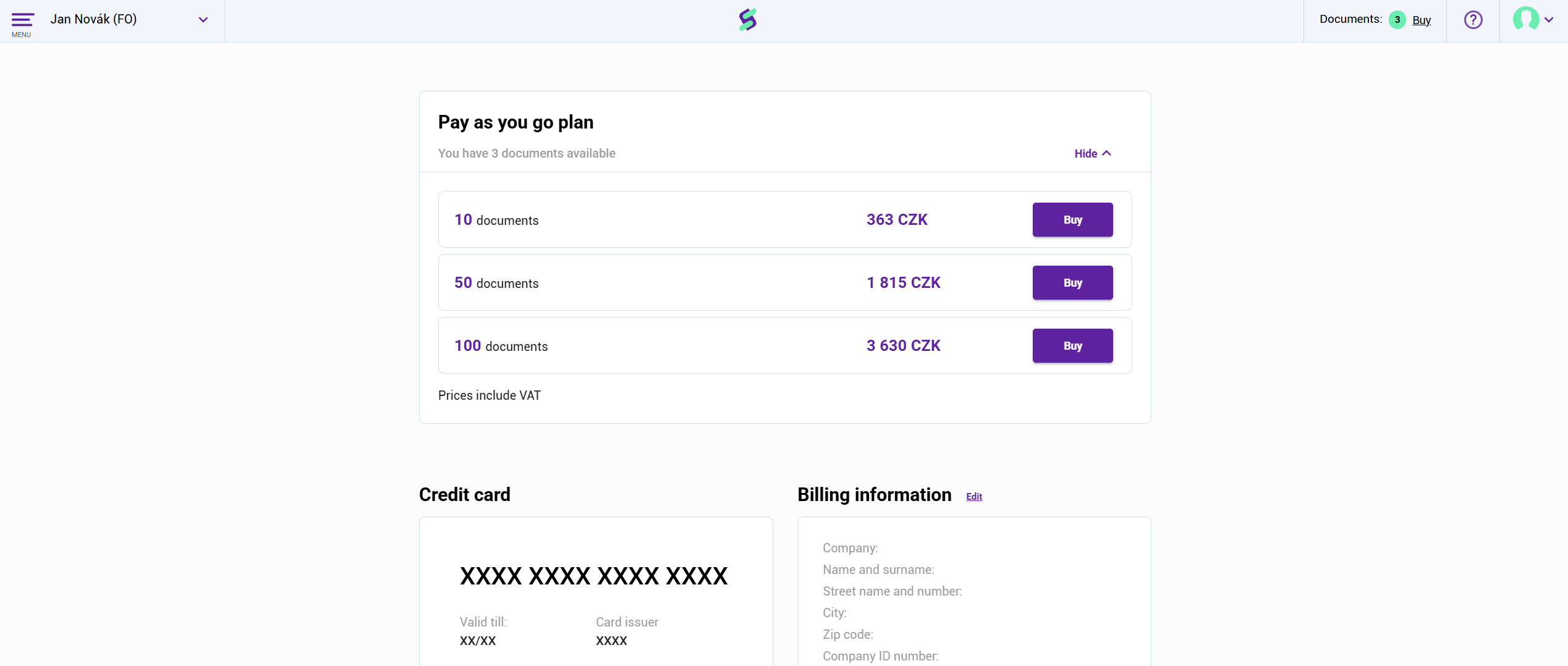1568x666 pixels.
Task: Click the green-purple S logo
Action: point(748,20)
